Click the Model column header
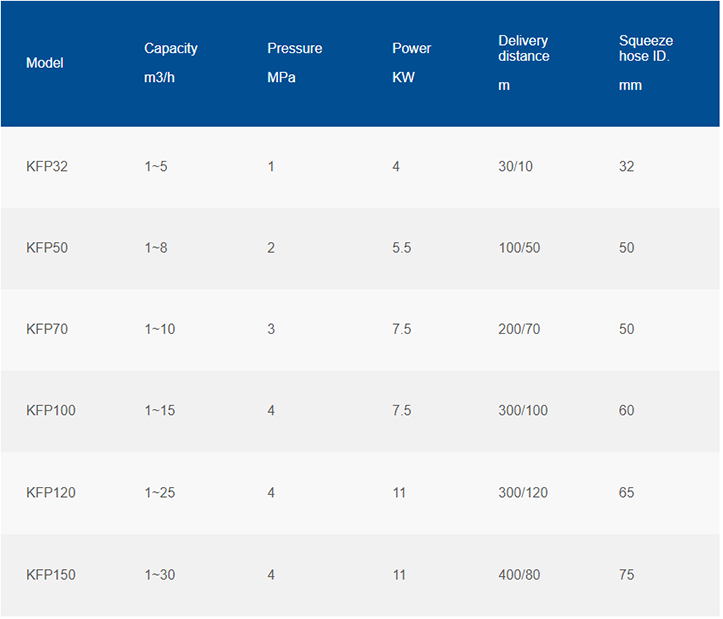 (45, 63)
